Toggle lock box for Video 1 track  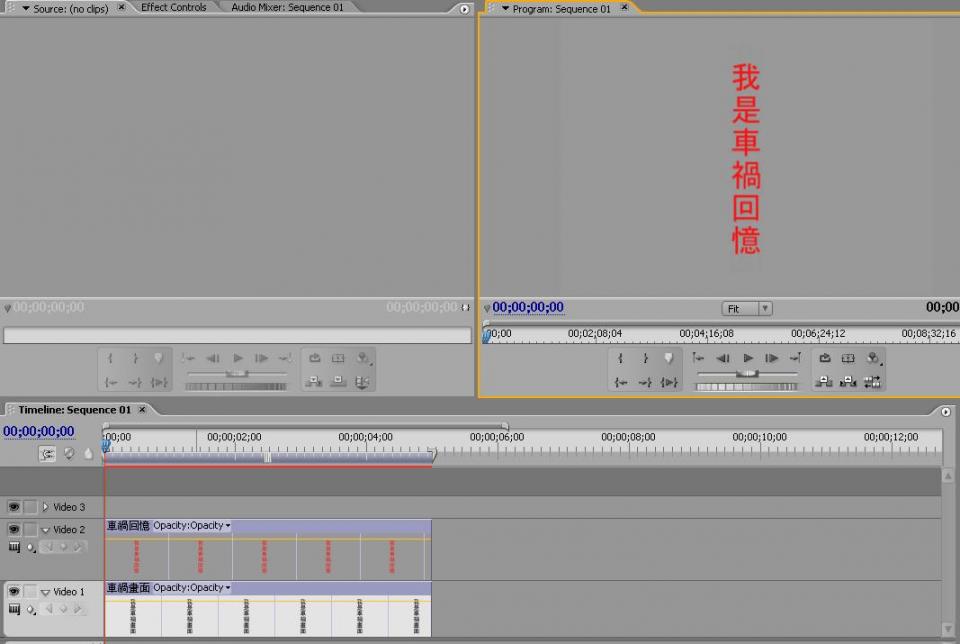click(30, 591)
